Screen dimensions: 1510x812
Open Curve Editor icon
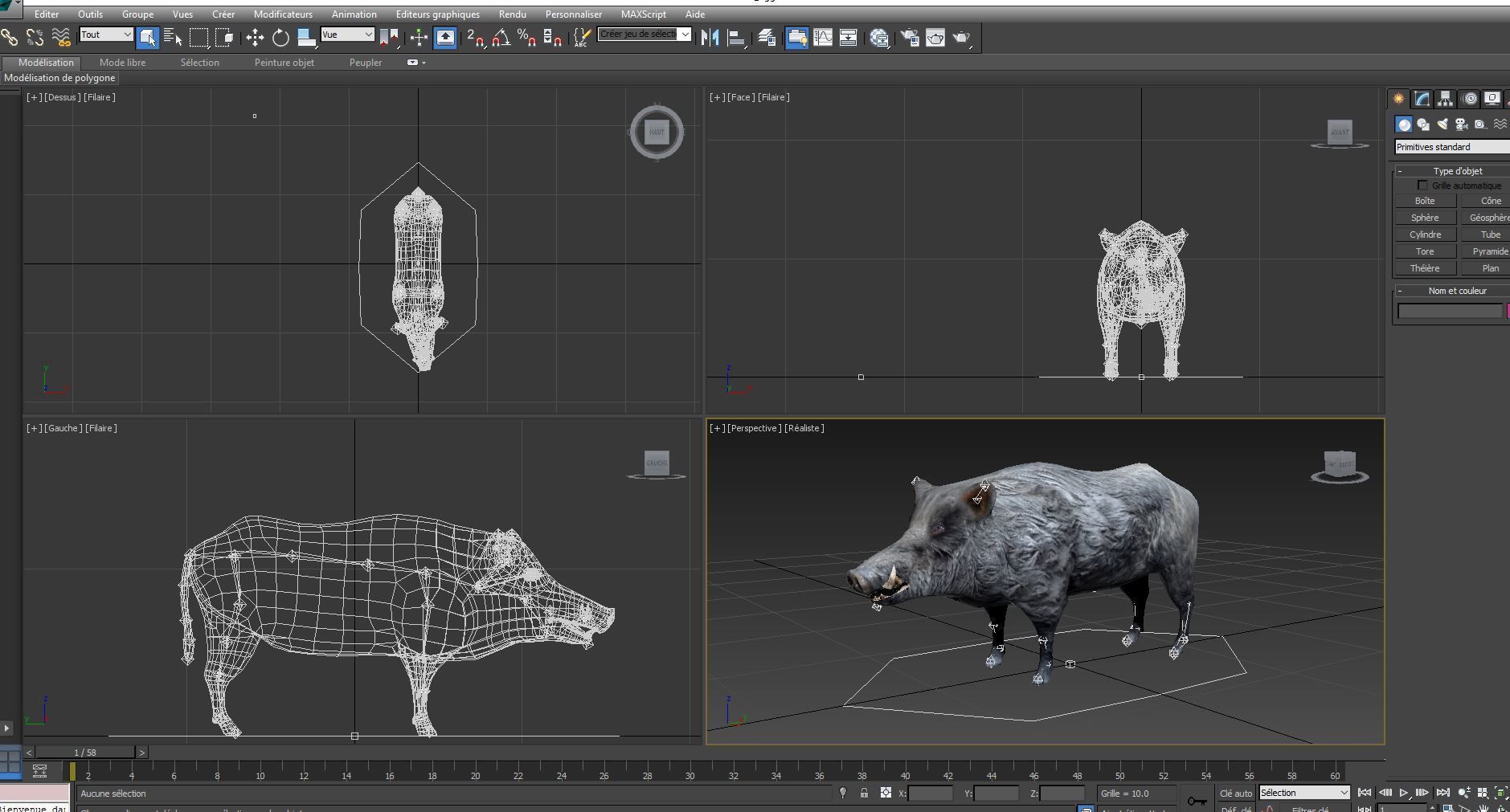tap(823, 37)
